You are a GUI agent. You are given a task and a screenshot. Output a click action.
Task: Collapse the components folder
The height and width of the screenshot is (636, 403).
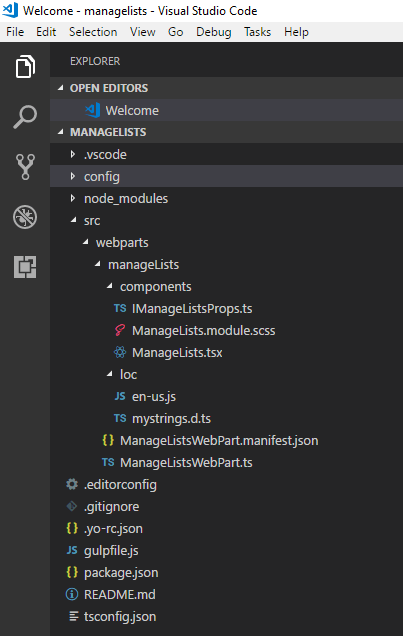pyautogui.click(x=227, y=287)
